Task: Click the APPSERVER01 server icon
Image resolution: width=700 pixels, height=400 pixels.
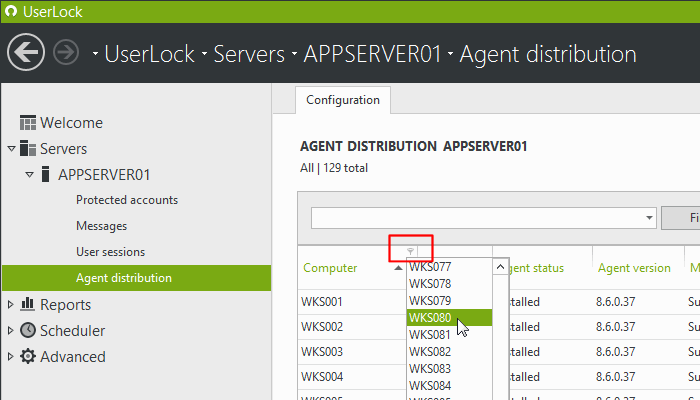Action: coord(45,174)
